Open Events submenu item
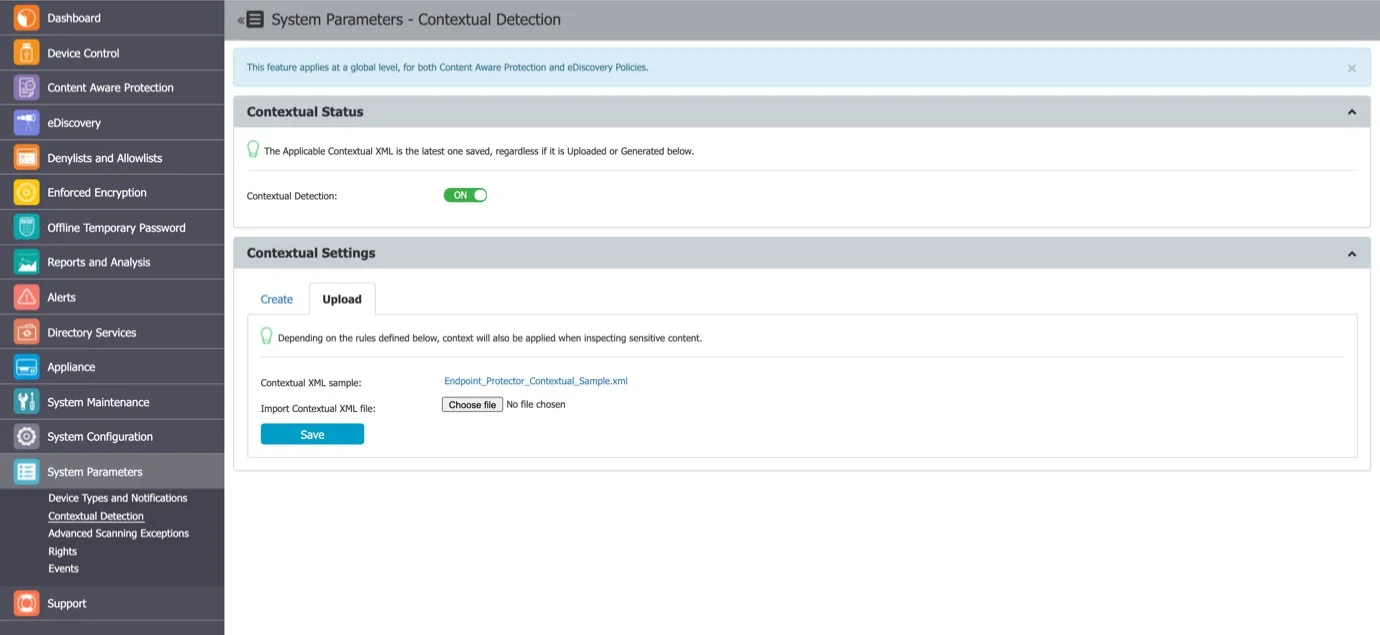This screenshot has width=1380, height=635. [64, 568]
